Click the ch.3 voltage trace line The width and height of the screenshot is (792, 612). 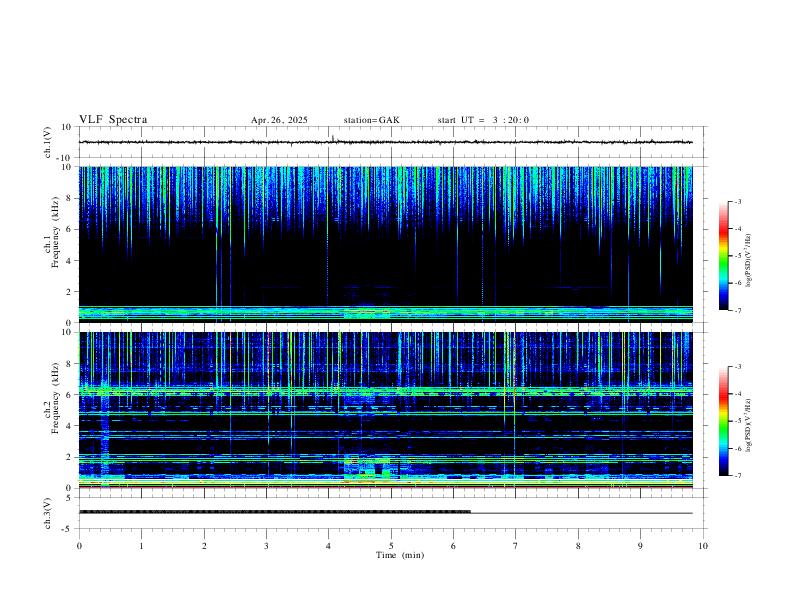point(386,513)
